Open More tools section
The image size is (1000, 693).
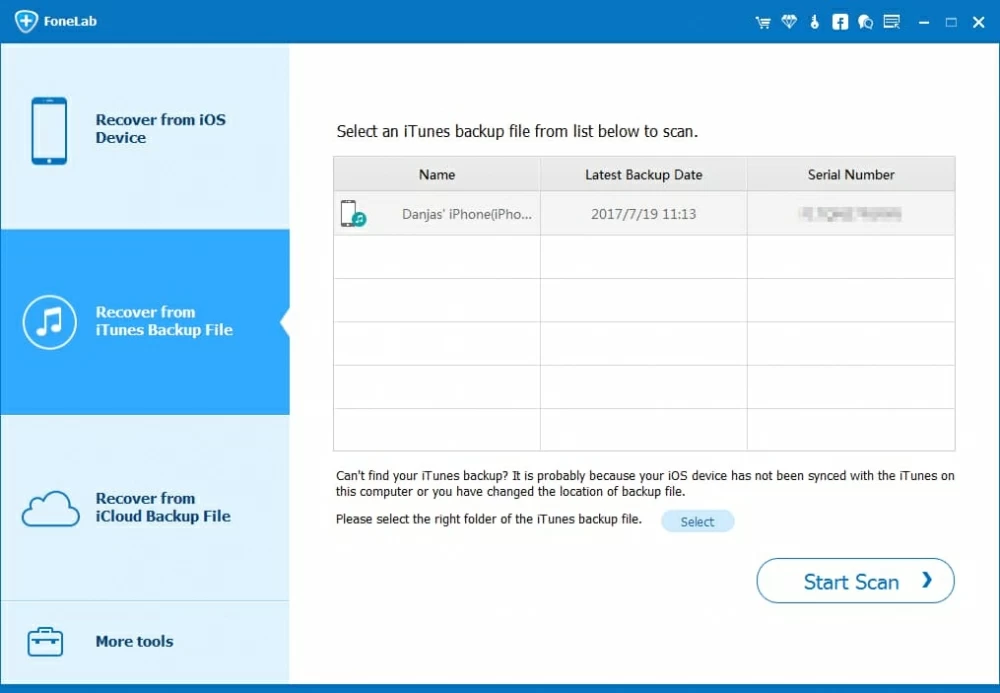[145, 642]
